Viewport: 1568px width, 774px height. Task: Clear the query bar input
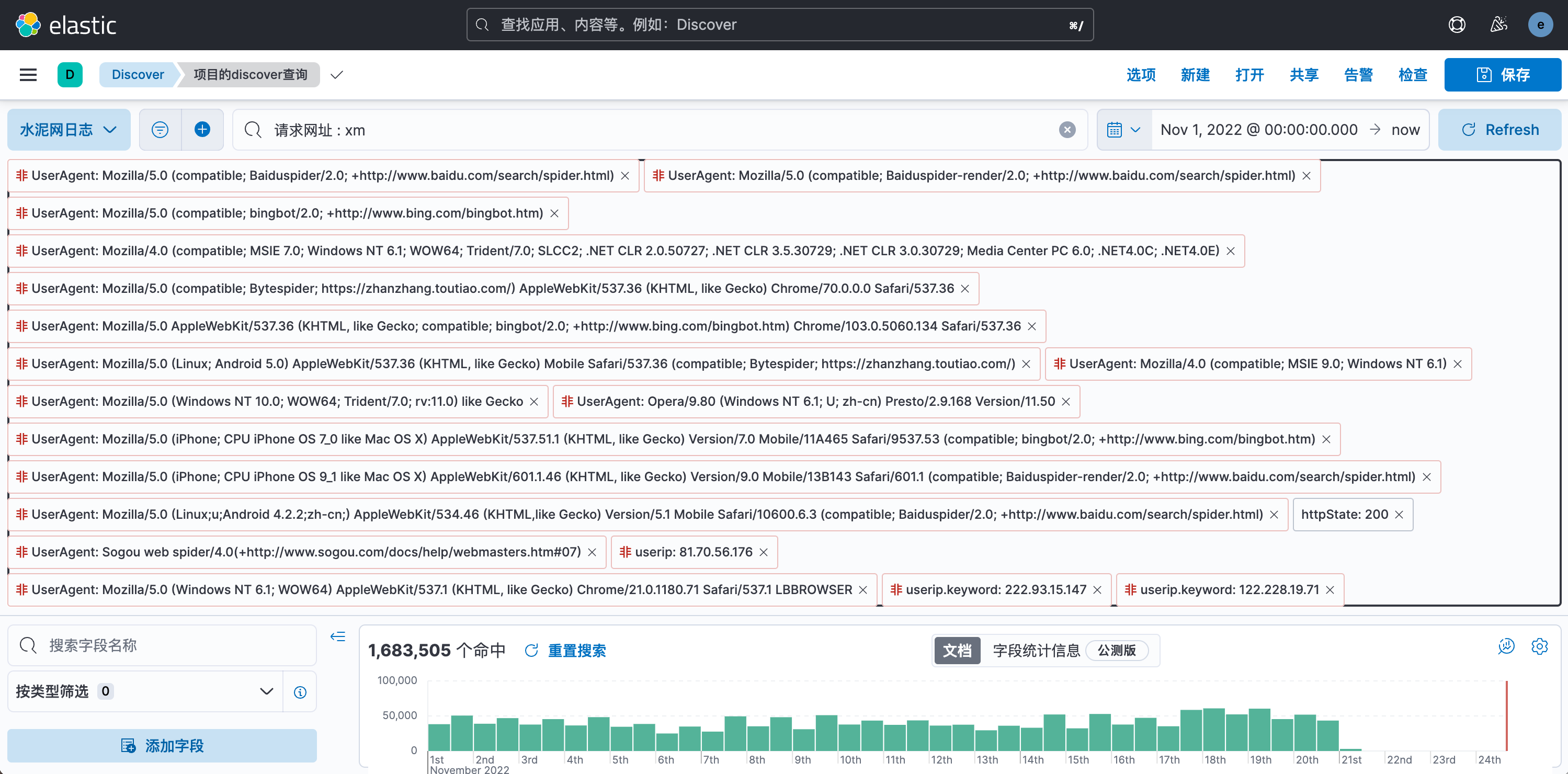pos(1066,130)
